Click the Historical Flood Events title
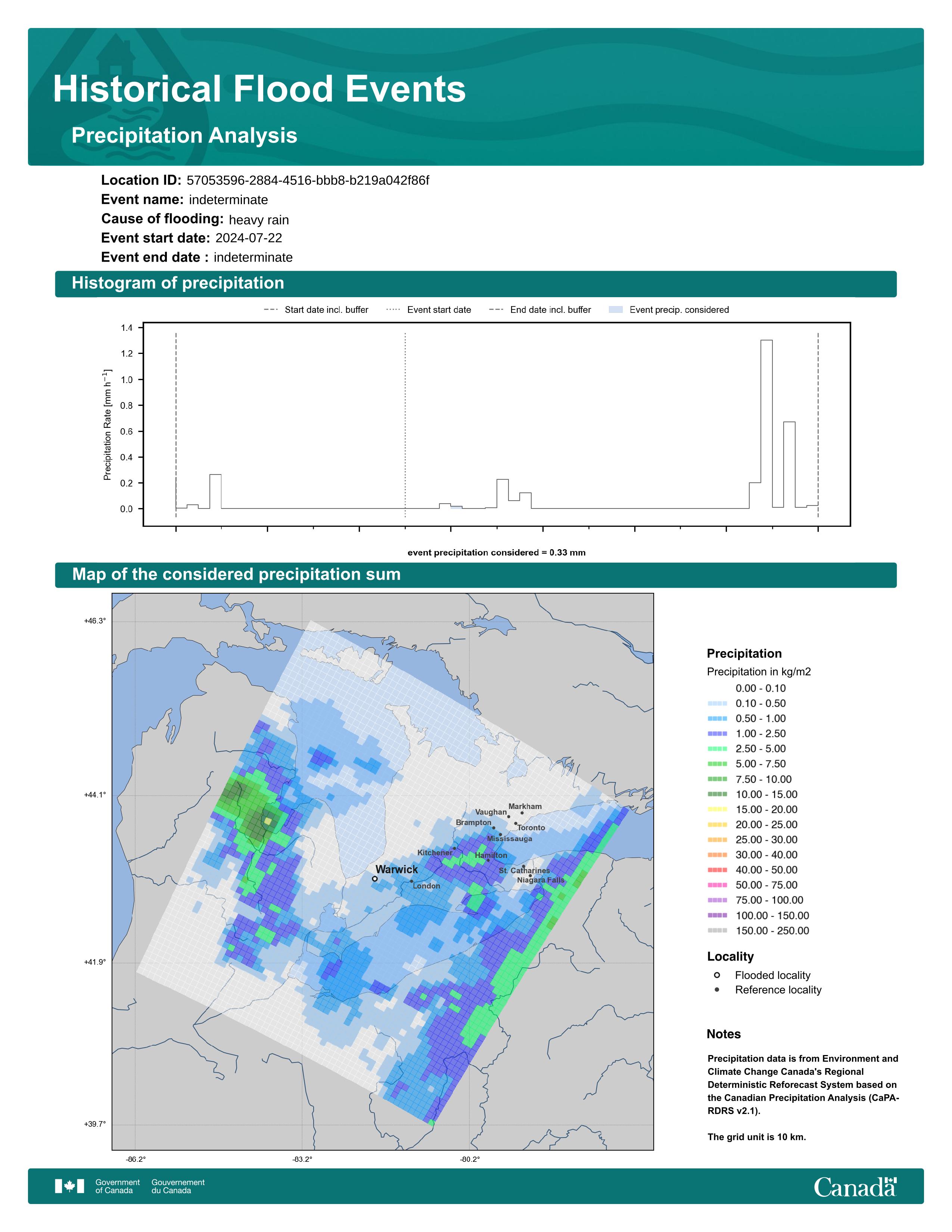This screenshot has width=952, height=1232. 259,89
